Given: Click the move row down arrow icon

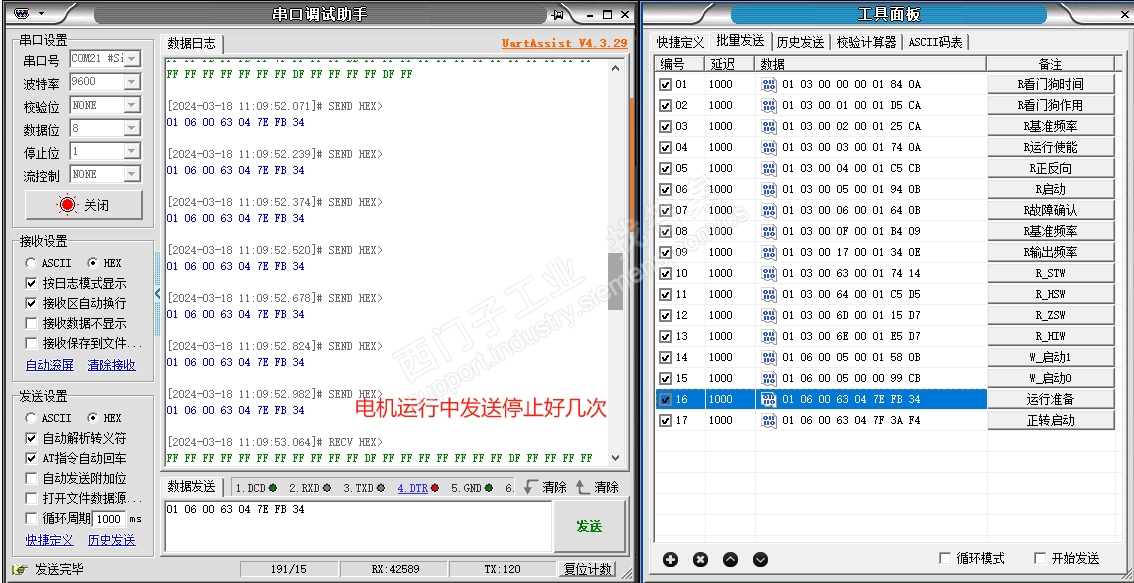Looking at the screenshot, I should [760, 559].
